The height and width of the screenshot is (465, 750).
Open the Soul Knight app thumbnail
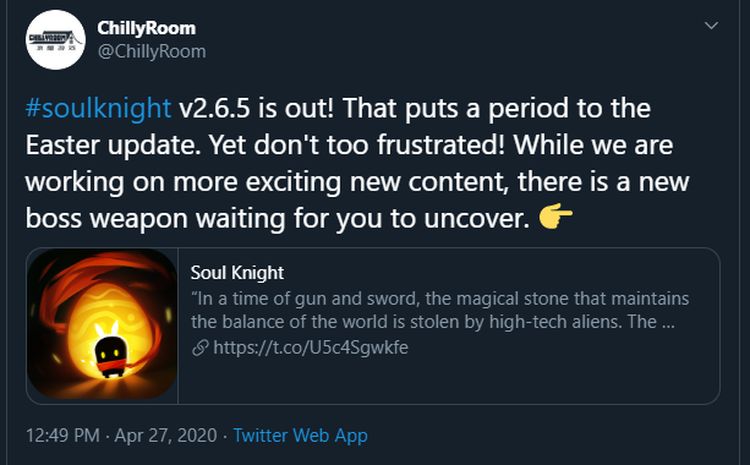(x=104, y=325)
